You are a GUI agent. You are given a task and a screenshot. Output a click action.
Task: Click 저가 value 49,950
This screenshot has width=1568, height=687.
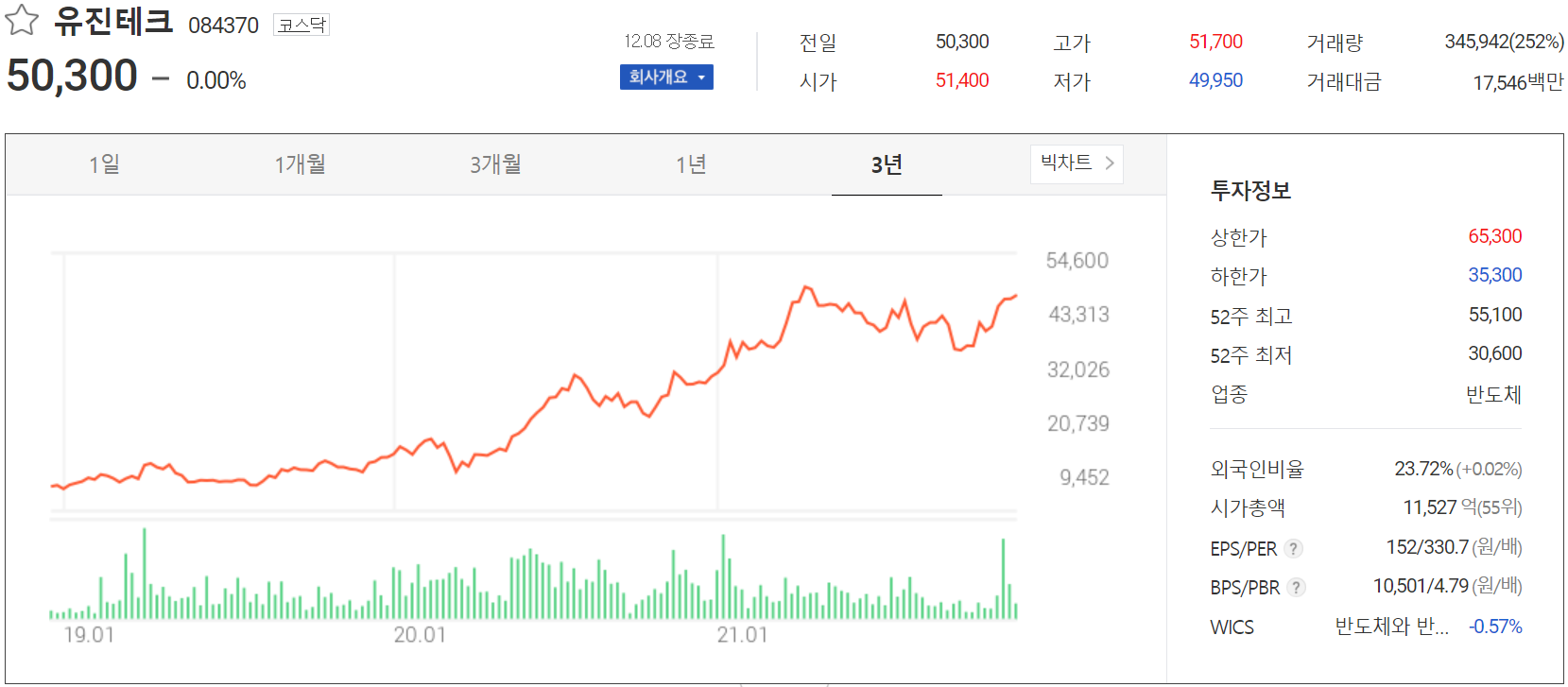pyautogui.click(x=1215, y=80)
